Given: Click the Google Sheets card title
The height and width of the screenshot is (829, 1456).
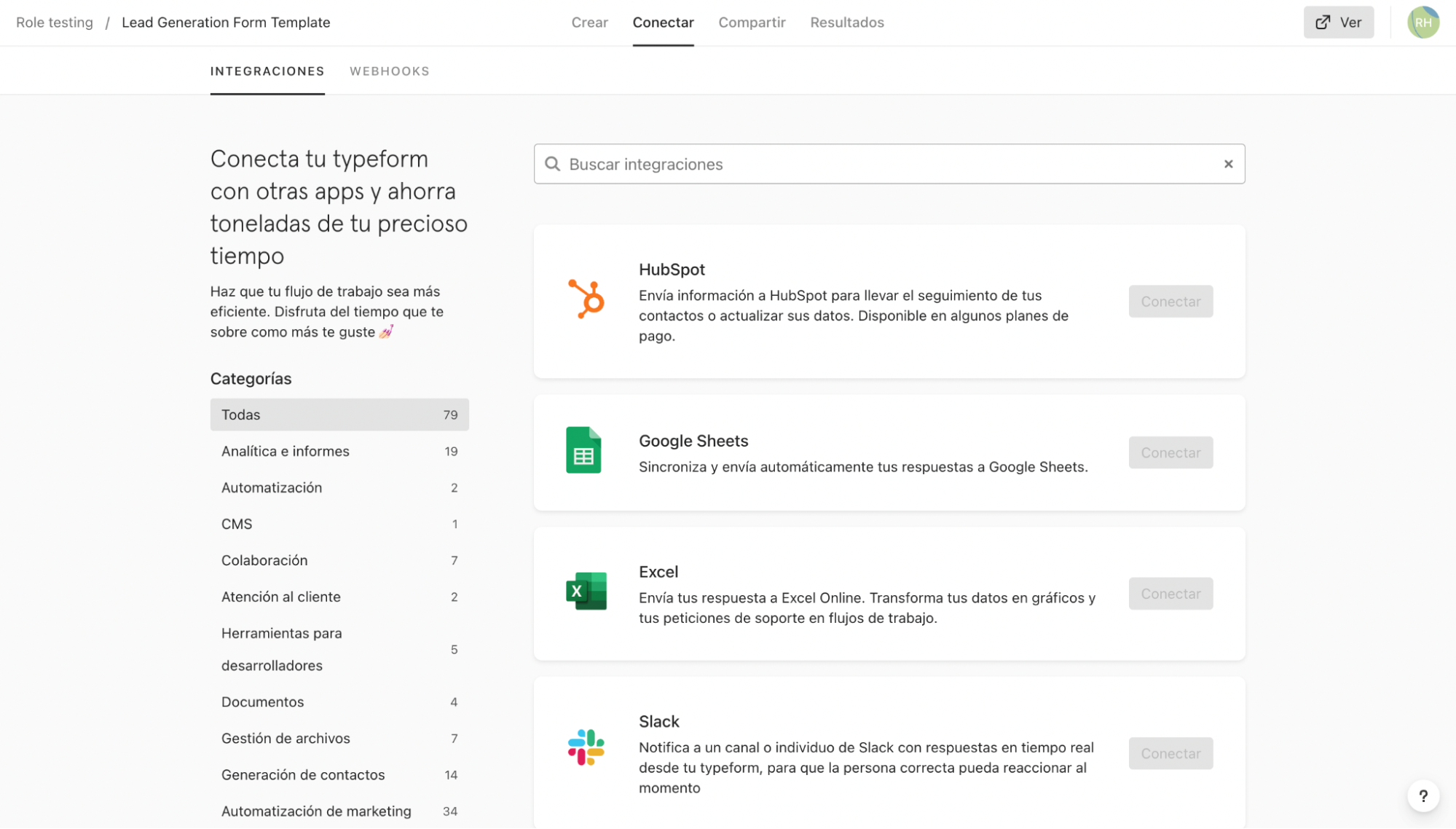Looking at the screenshot, I should (693, 441).
